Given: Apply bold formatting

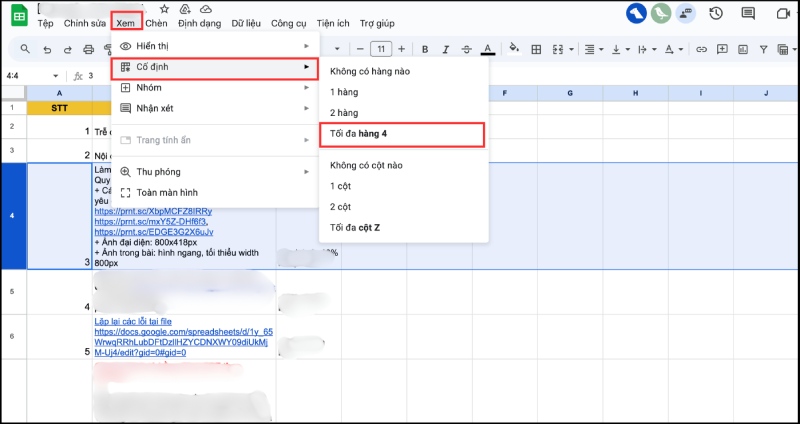Looking at the screenshot, I should 424,49.
